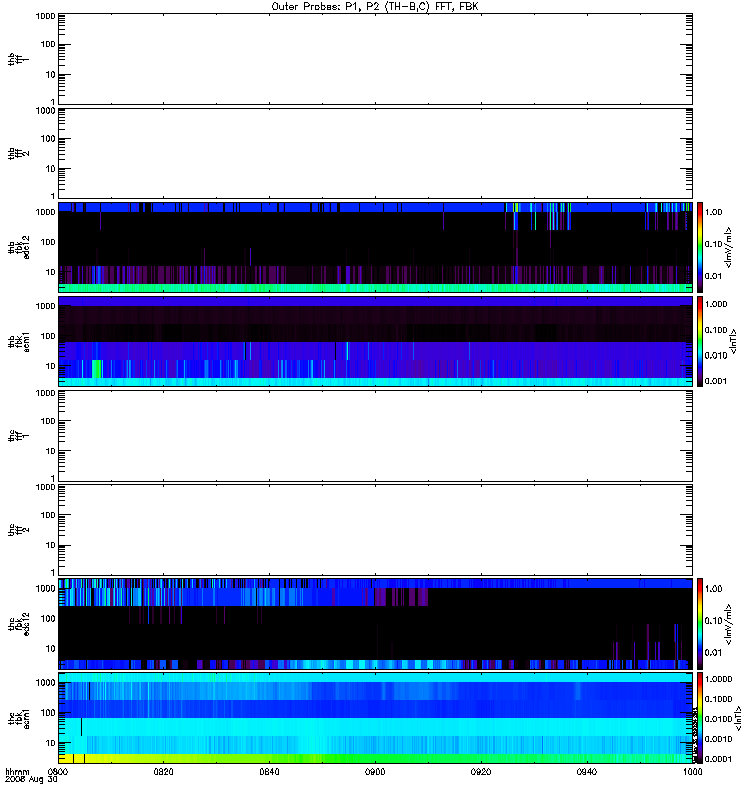
Task: Select the empty thc fff 2 plot panel
Action: pyautogui.click(x=376, y=530)
